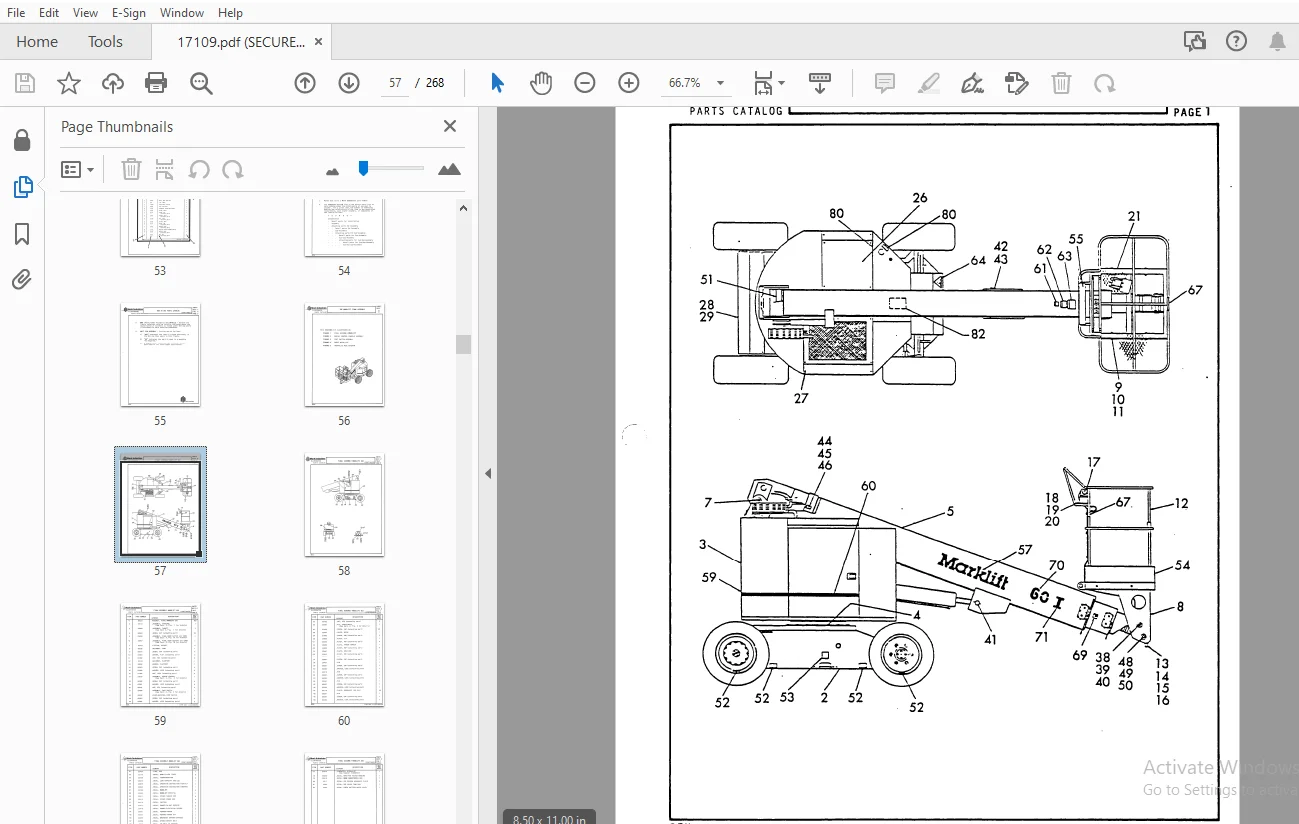Open the View menu
The width and height of the screenshot is (1299, 824).
[x=85, y=13]
